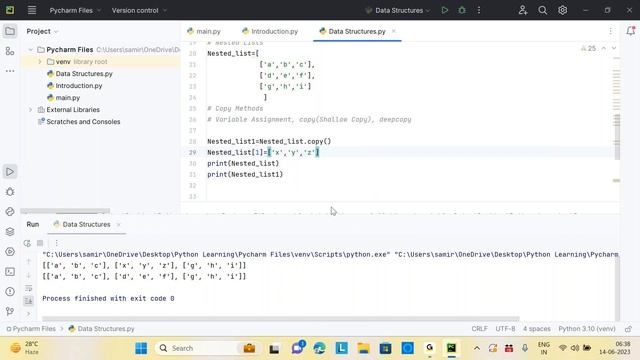Screen dimensions: 640x360
Task: Open the Problems tool window
Action: point(10,291)
